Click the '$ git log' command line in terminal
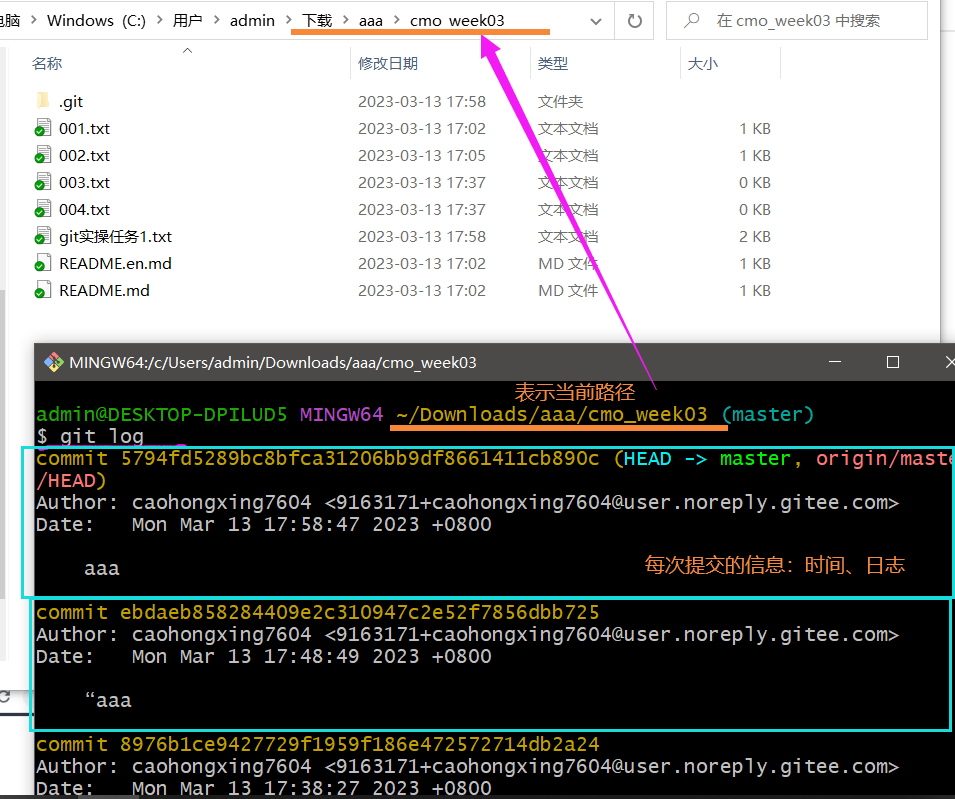This screenshot has width=955, height=799. tap(90, 436)
